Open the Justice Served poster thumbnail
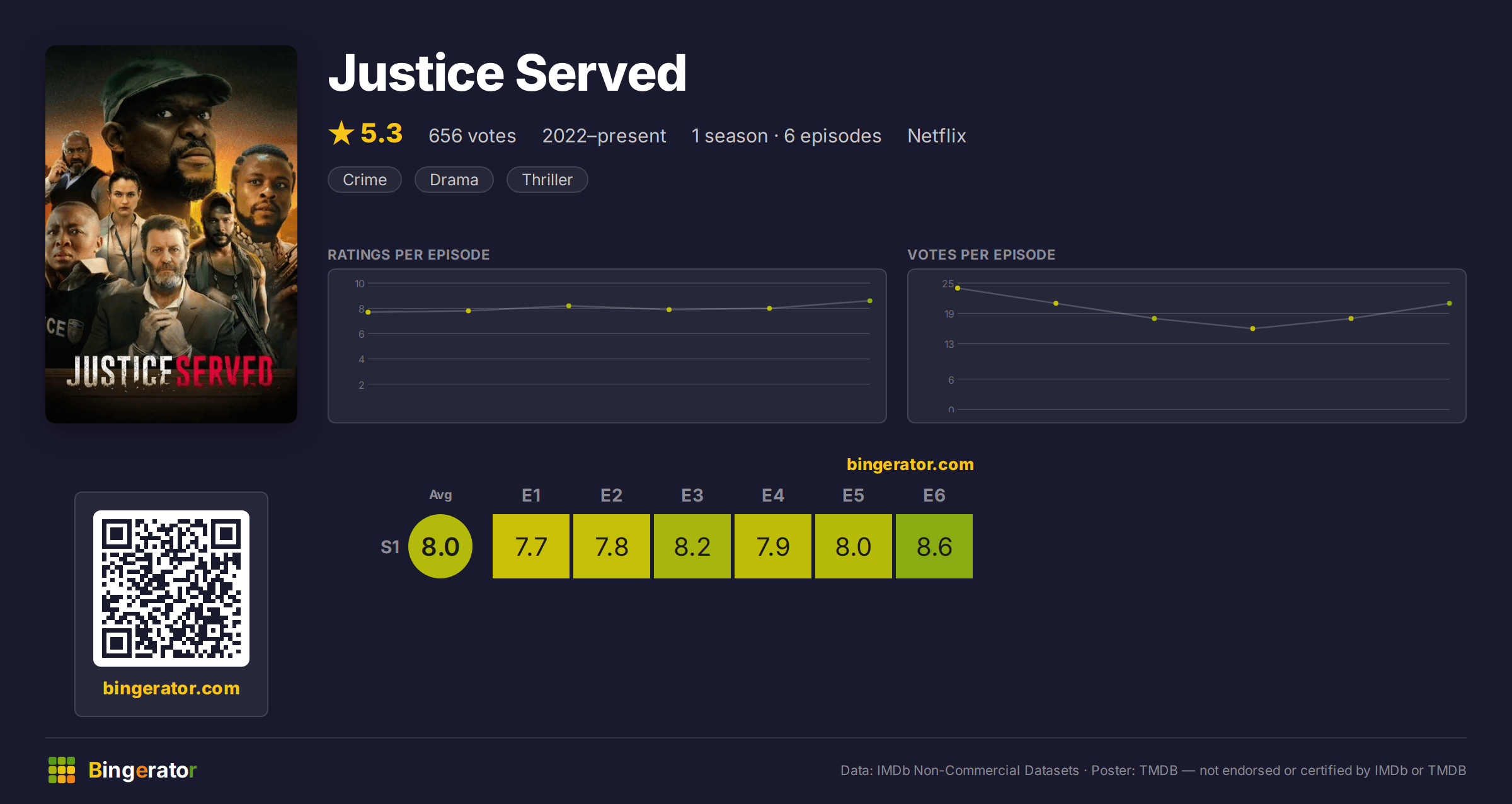1512x804 pixels. pyautogui.click(x=171, y=234)
